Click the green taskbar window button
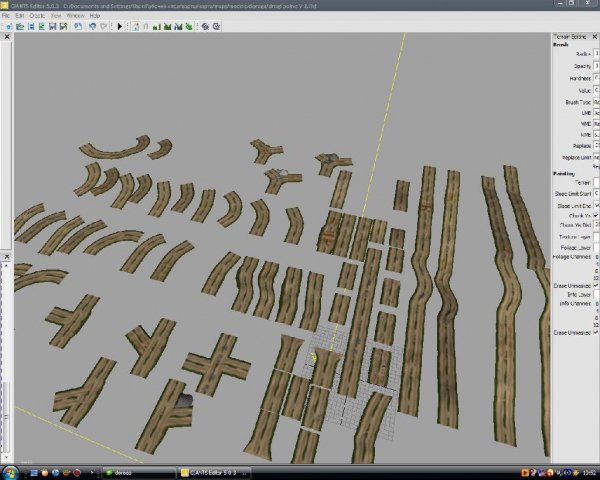 tap(138, 473)
